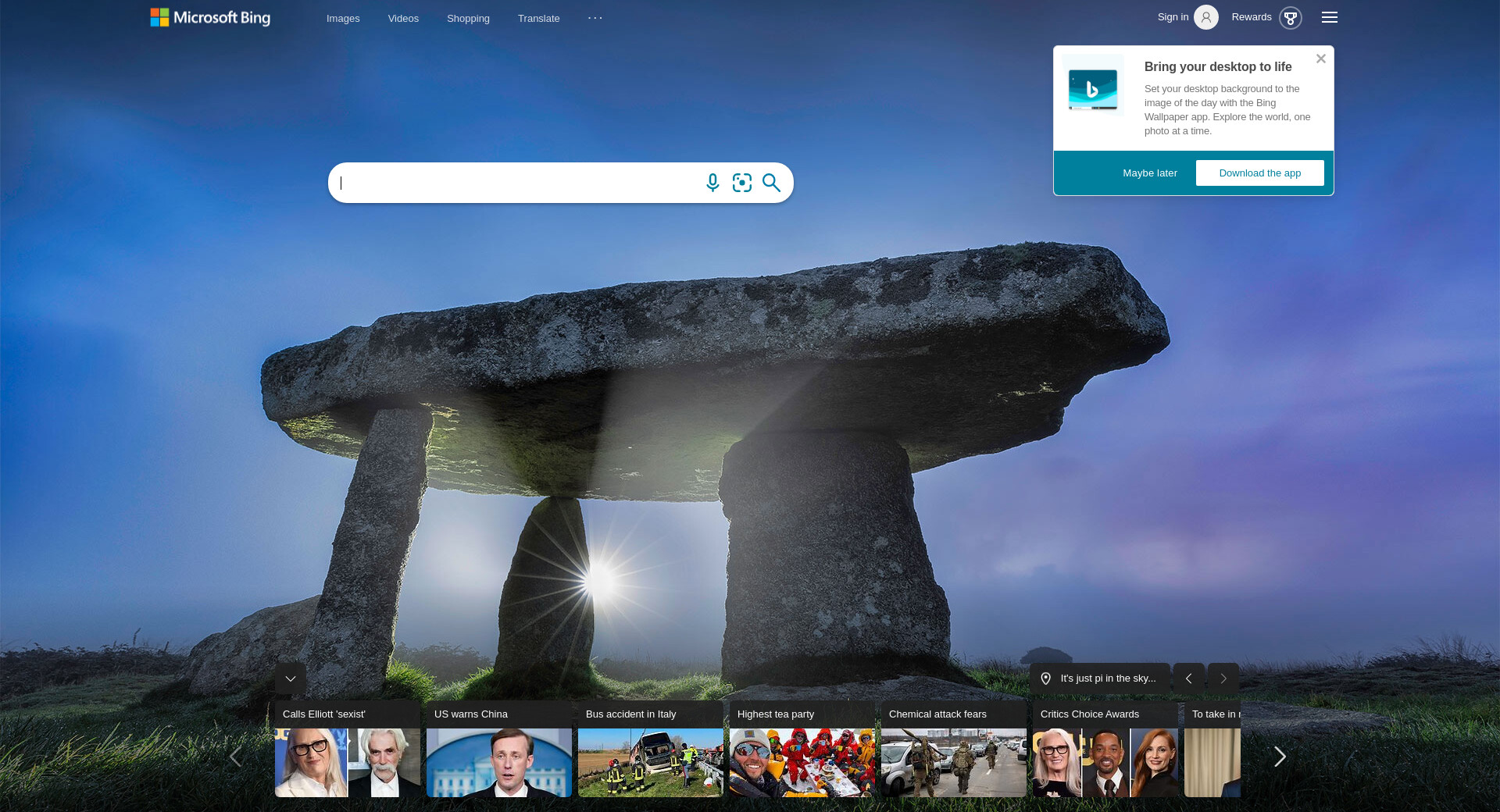Click the Microsoft Bing logo

tap(210, 17)
